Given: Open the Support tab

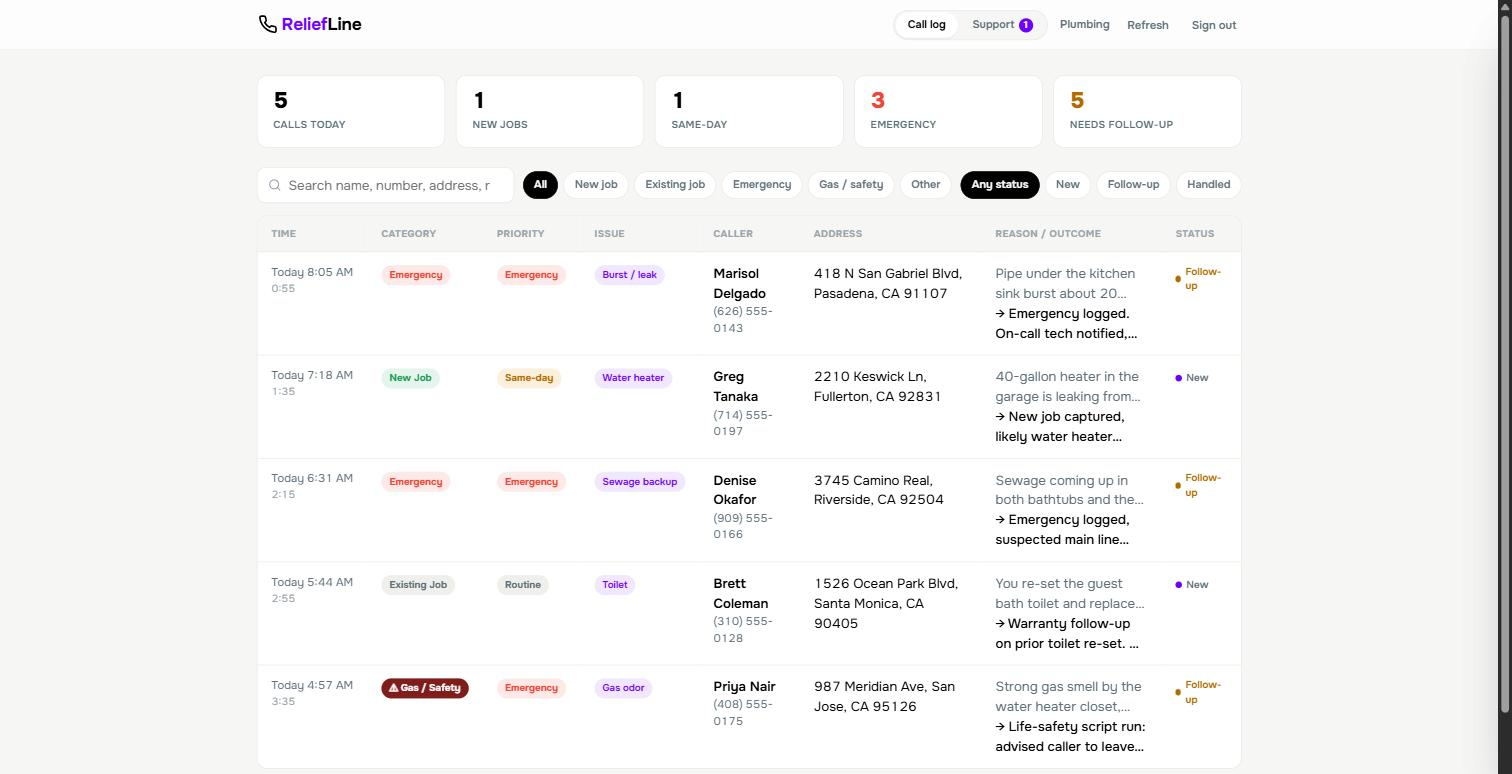Looking at the screenshot, I should [1002, 25].
